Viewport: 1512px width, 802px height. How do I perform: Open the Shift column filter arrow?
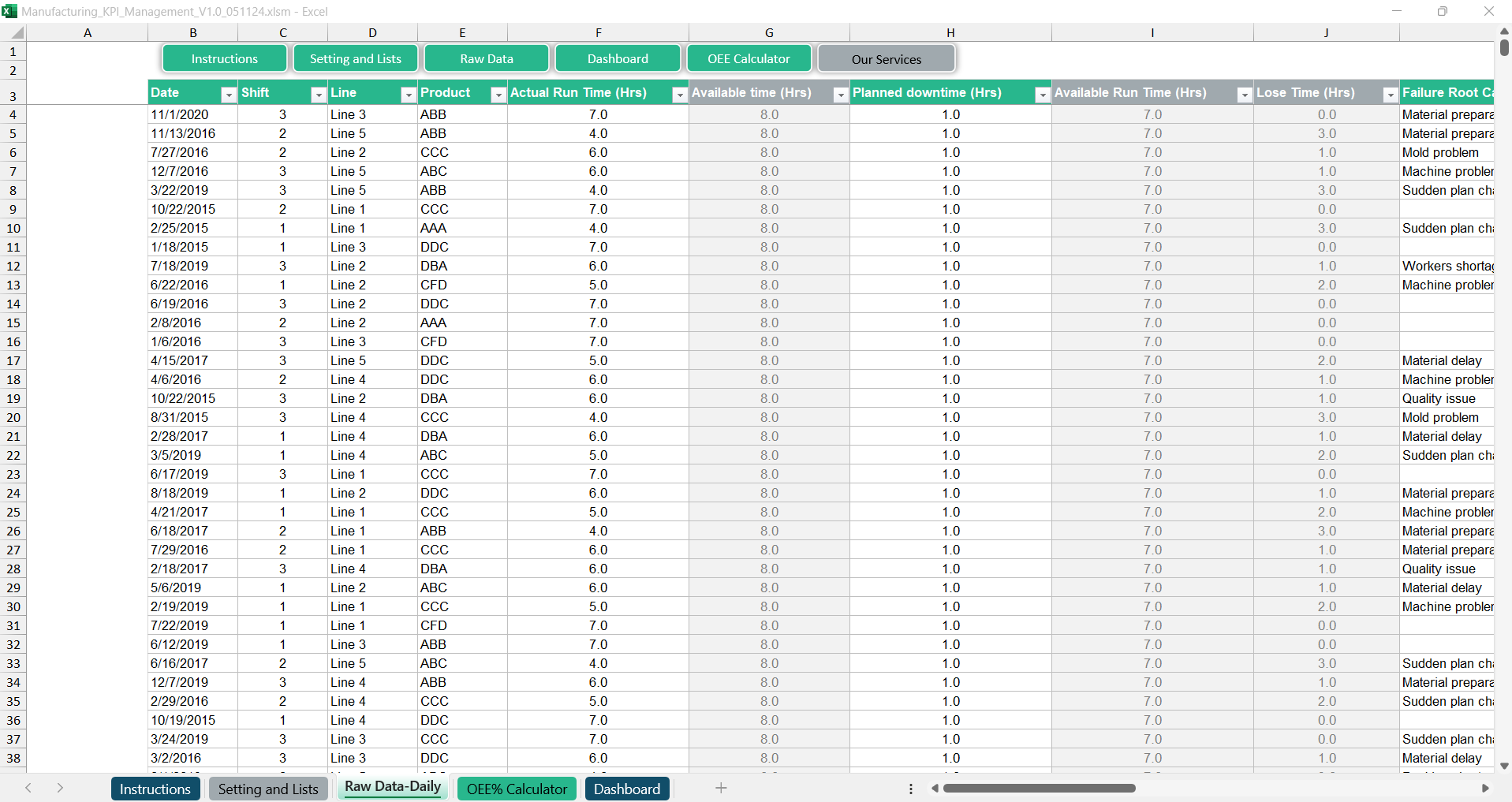(318, 95)
